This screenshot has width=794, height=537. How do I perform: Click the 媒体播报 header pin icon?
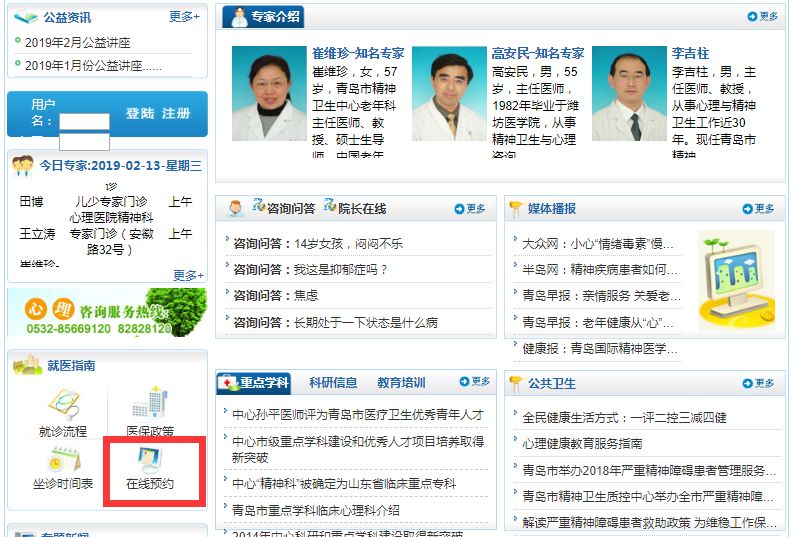point(515,209)
